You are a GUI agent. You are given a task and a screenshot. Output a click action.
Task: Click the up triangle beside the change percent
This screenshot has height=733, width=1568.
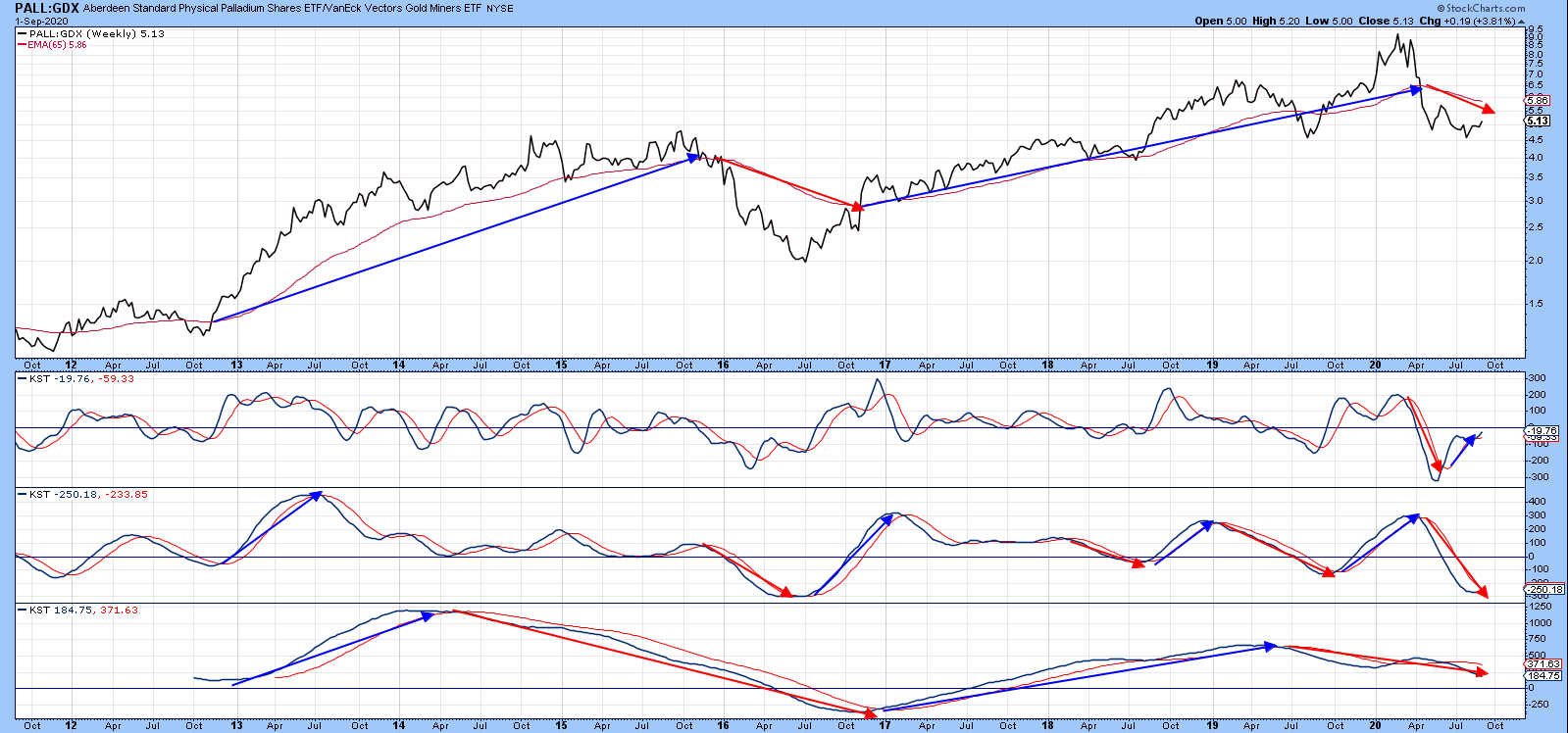1521,22
